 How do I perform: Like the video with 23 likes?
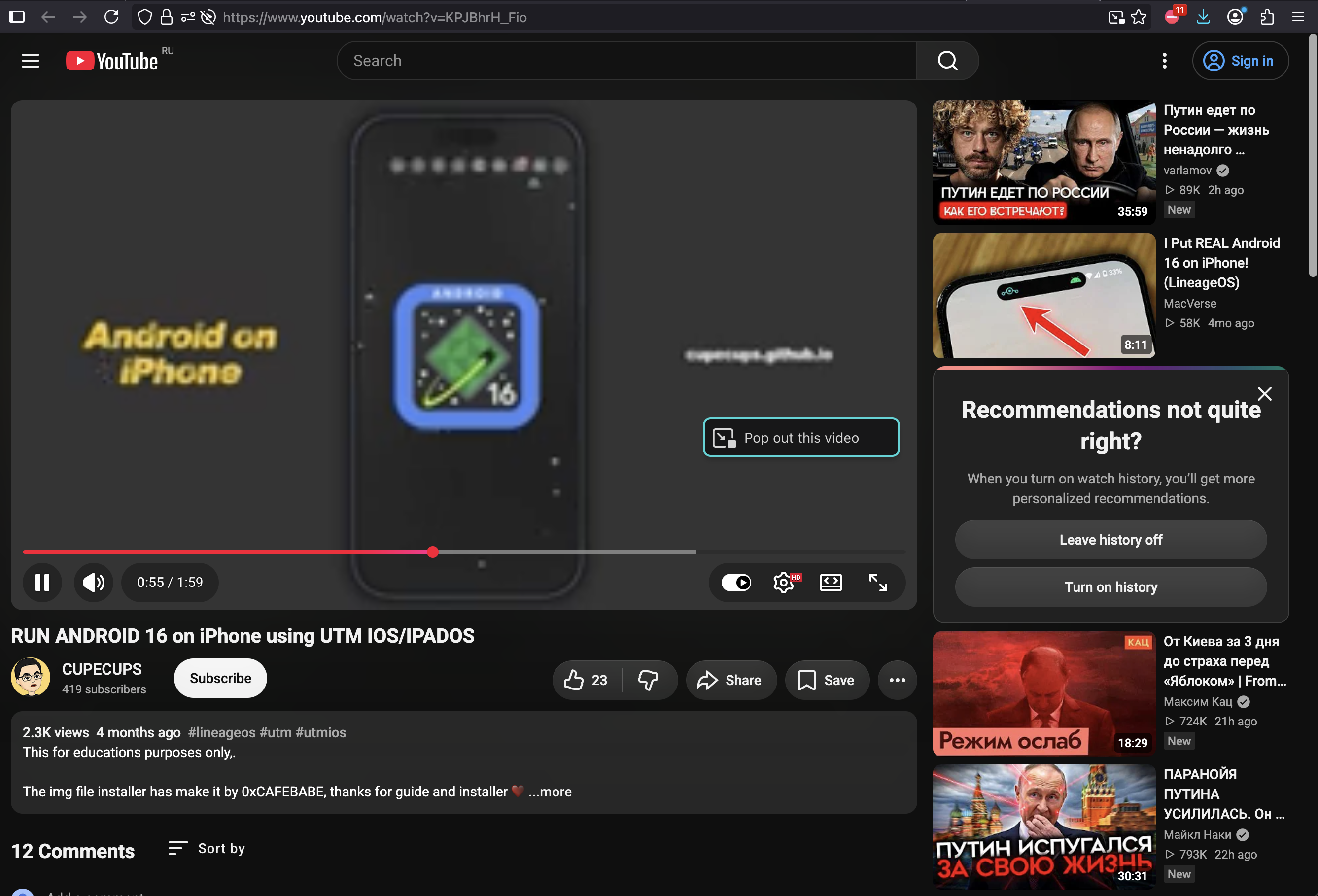click(587, 680)
